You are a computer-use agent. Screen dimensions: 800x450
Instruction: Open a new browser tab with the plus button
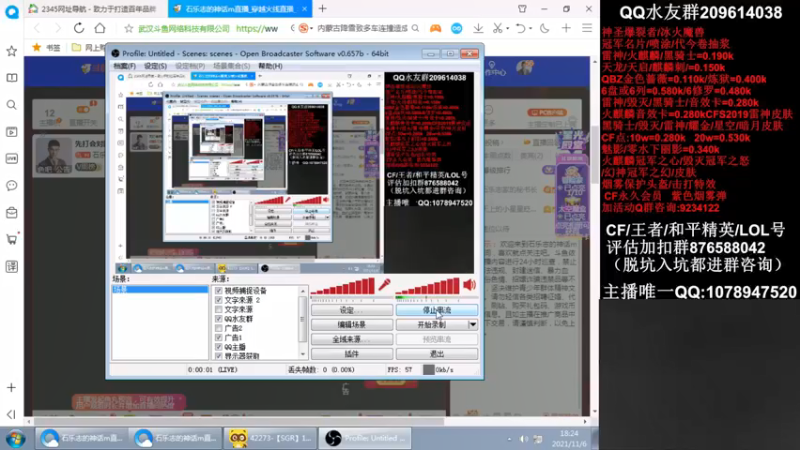(322, 9)
